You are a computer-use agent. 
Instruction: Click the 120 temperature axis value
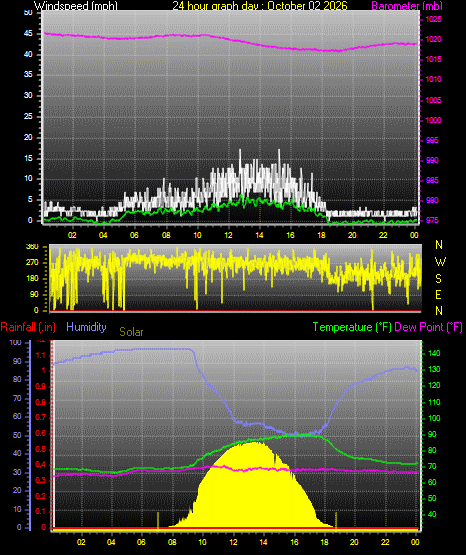click(434, 385)
